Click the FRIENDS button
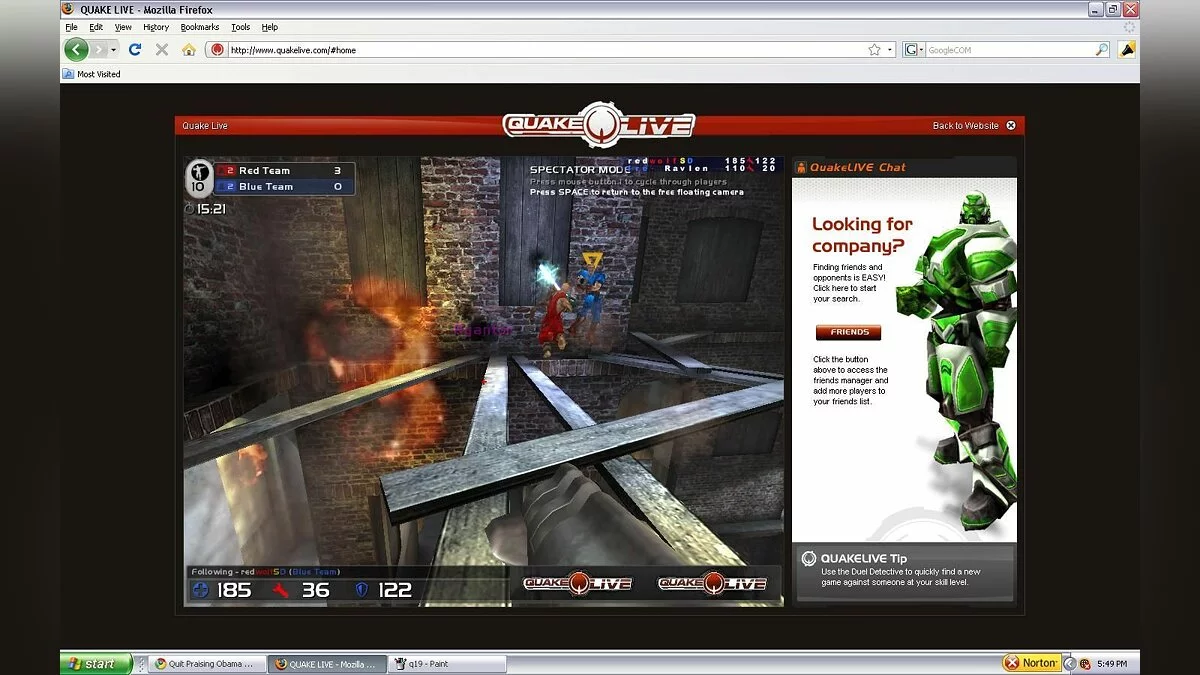The height and width of the screenshot is (675, 1200). 848,332
